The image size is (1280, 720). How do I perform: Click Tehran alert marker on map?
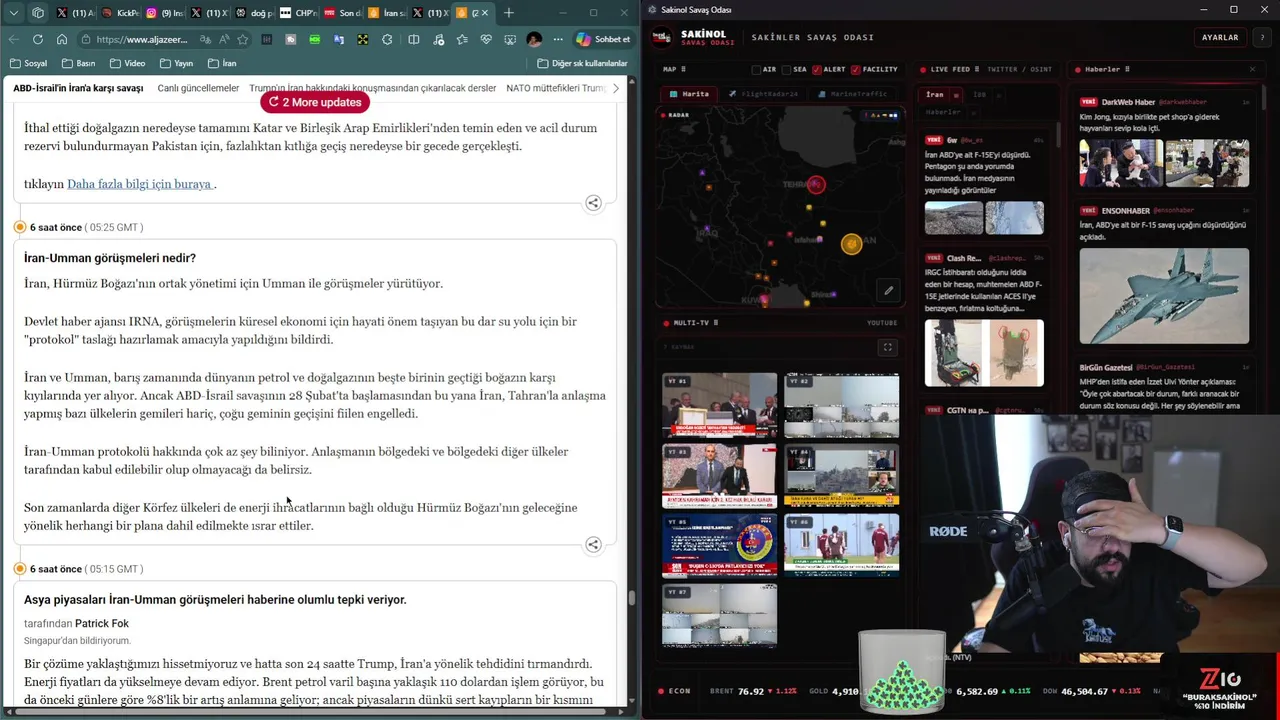click(x=817, y=184)
